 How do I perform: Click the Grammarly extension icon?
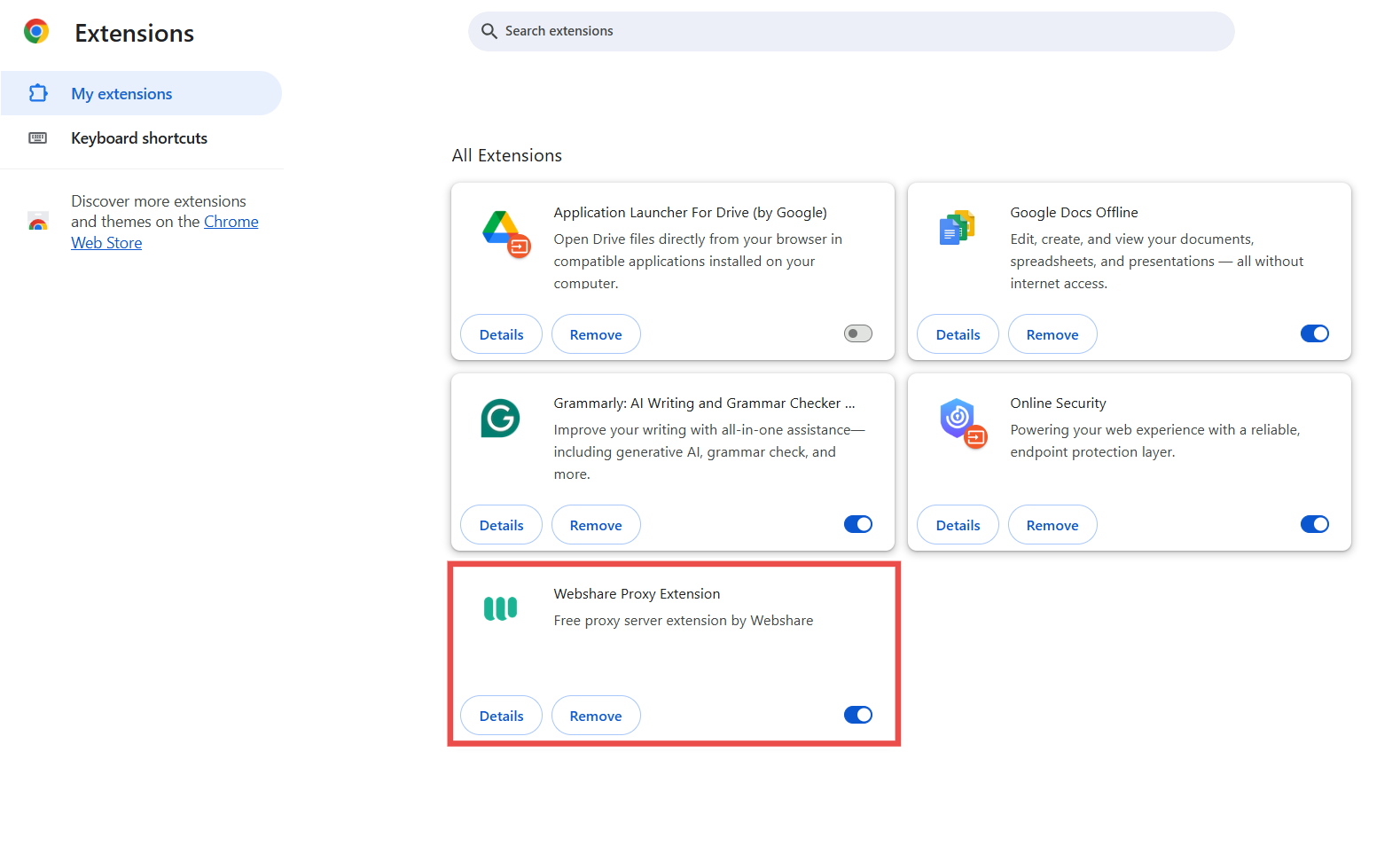500,418
